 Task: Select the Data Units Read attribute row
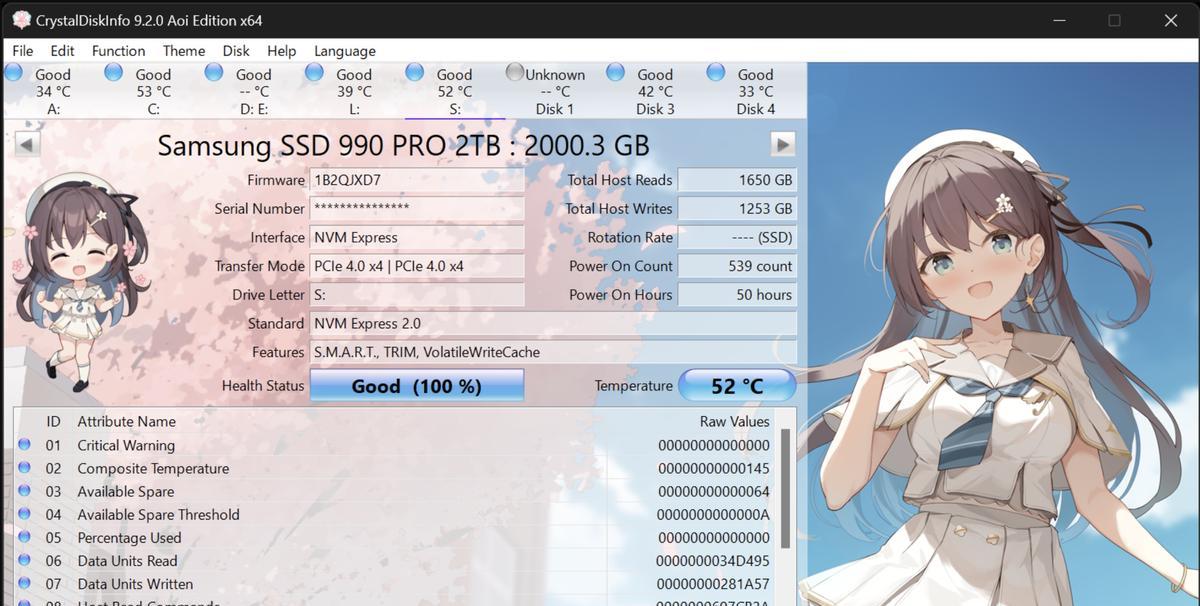(396, 561)
